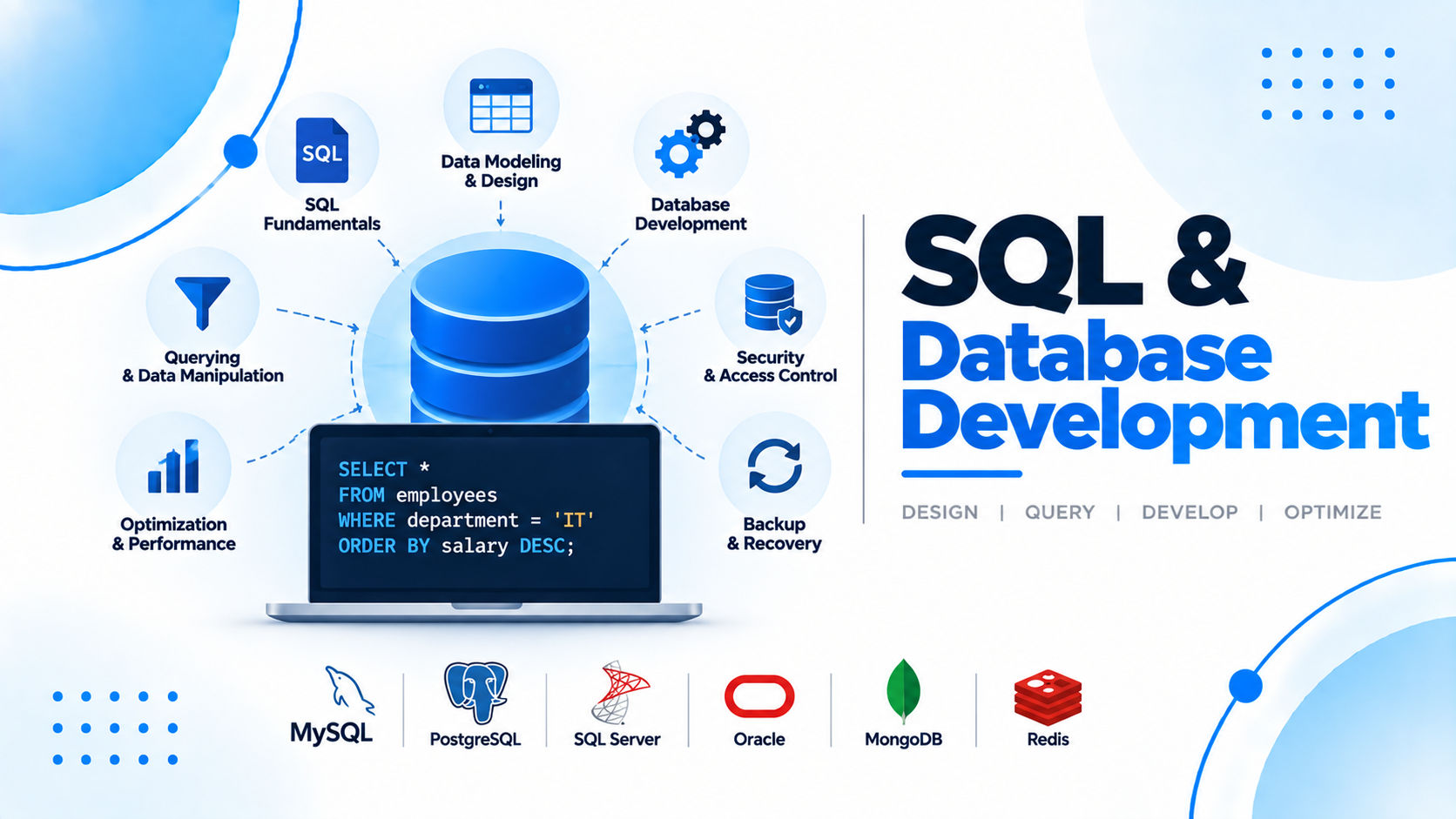The width and height of the screenshot is (1456, 819).
Task: Click the Optimization bar chart icon
Action: click(x=173, y=467)
